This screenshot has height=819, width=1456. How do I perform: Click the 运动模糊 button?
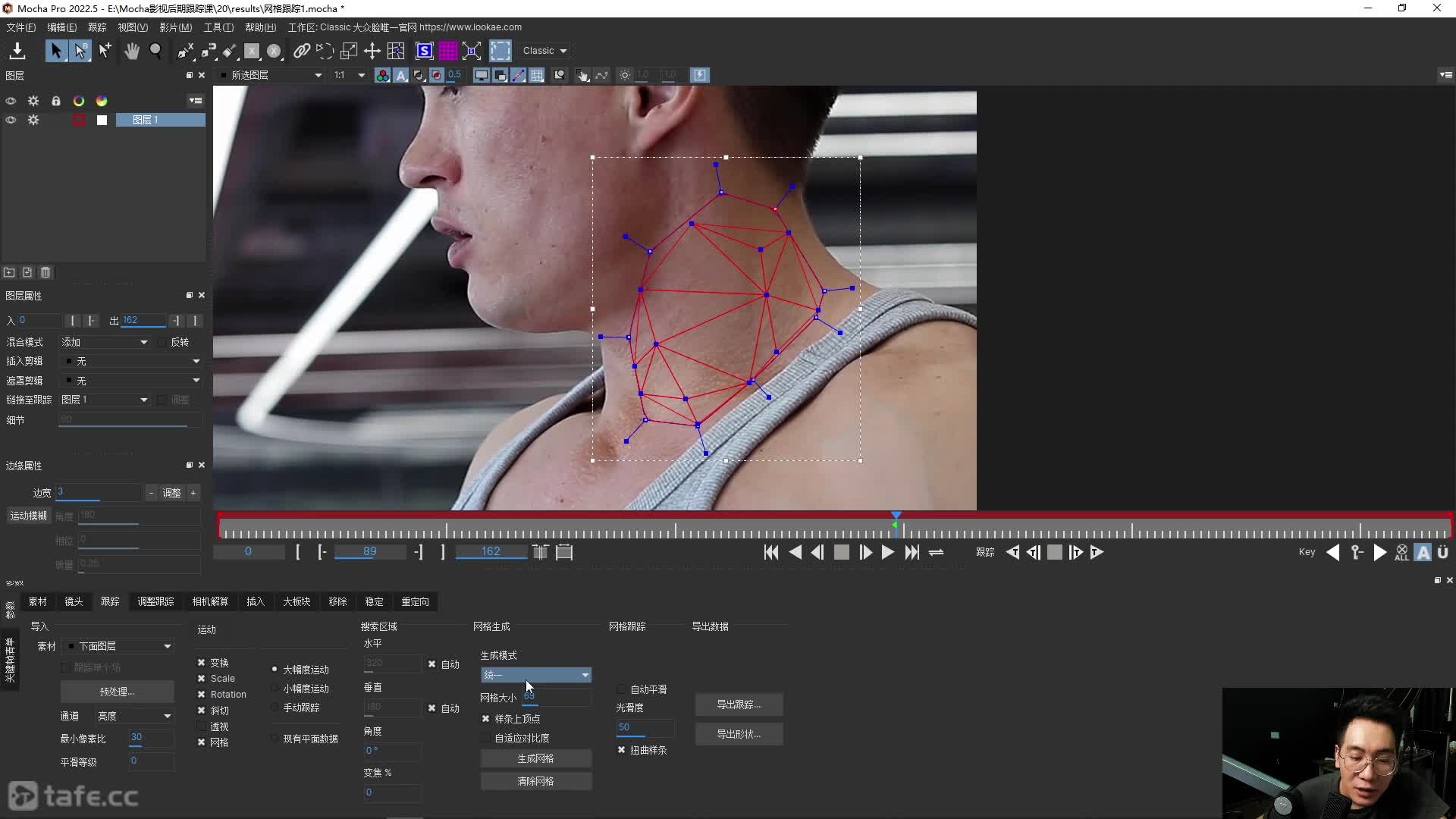(28, 516)
